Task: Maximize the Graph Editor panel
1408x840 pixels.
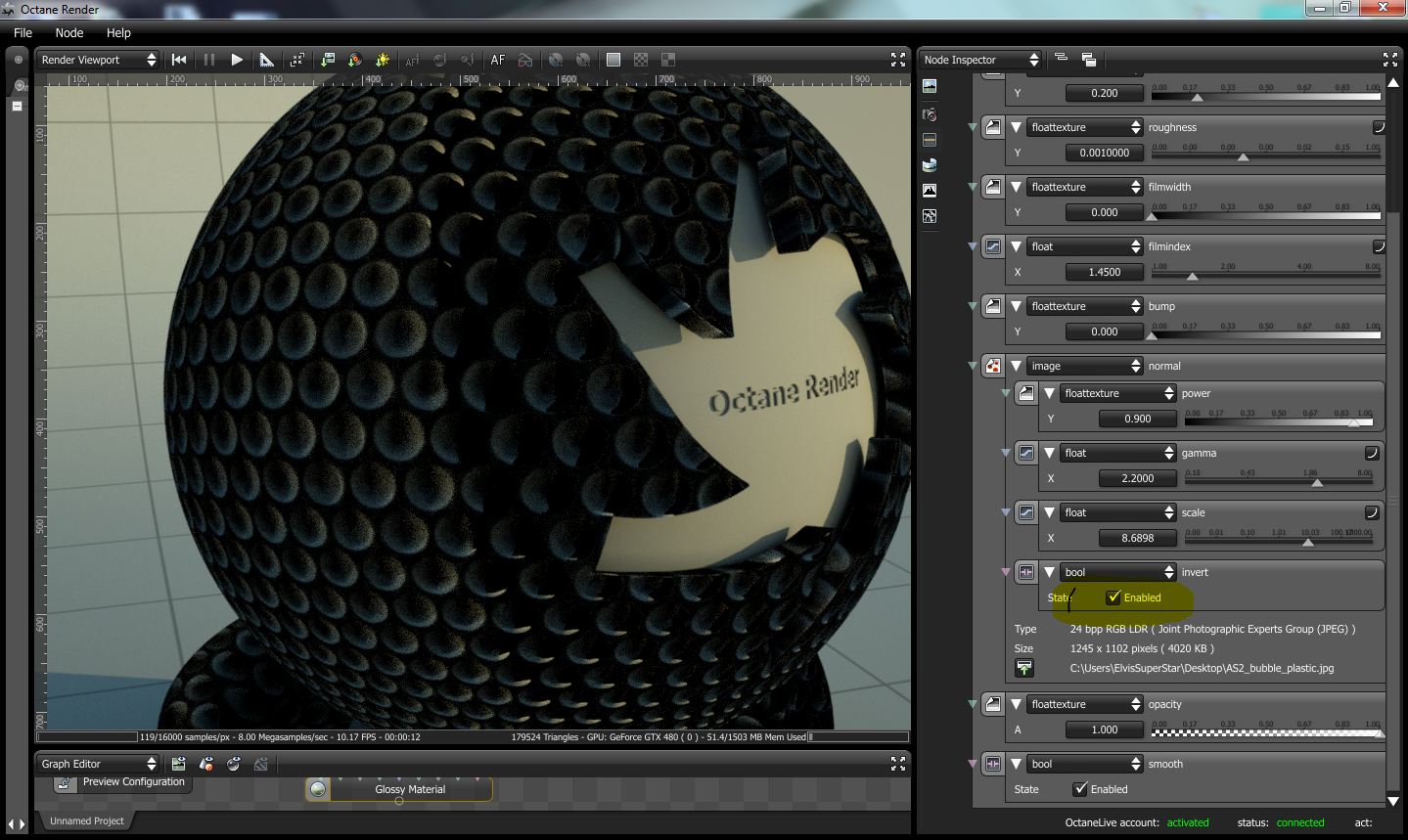Action: (898, 764)
